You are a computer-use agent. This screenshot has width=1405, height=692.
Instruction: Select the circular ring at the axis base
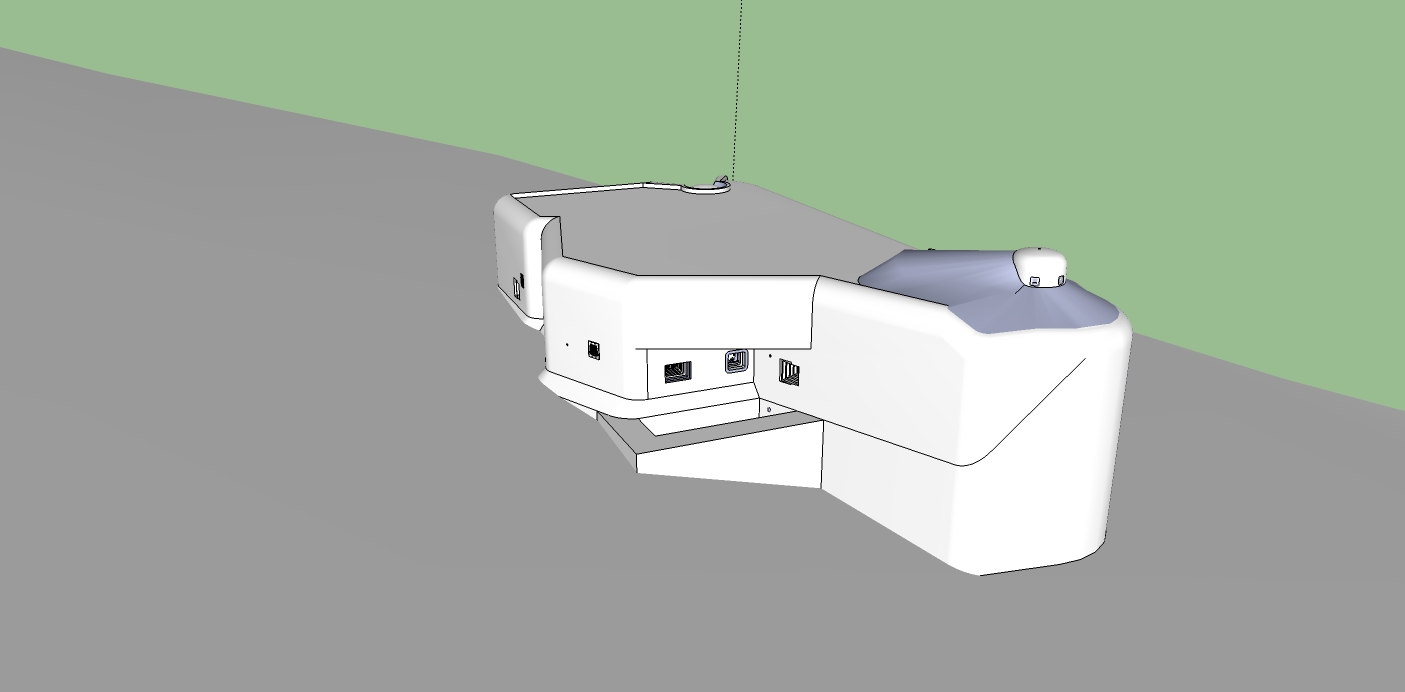pyautogui.click(x=706, y=187)
